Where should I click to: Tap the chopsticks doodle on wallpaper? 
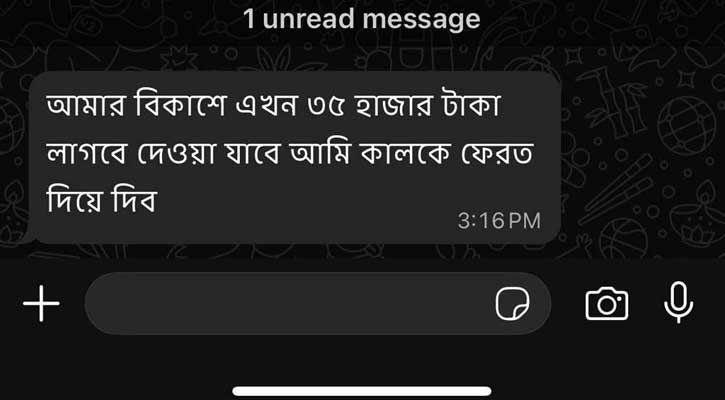coord(616,189)
